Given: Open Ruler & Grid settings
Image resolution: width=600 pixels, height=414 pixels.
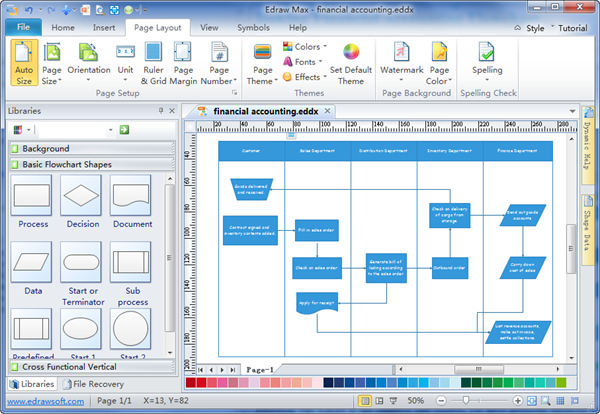Looking at the screenshot, I should click(153, 63).
